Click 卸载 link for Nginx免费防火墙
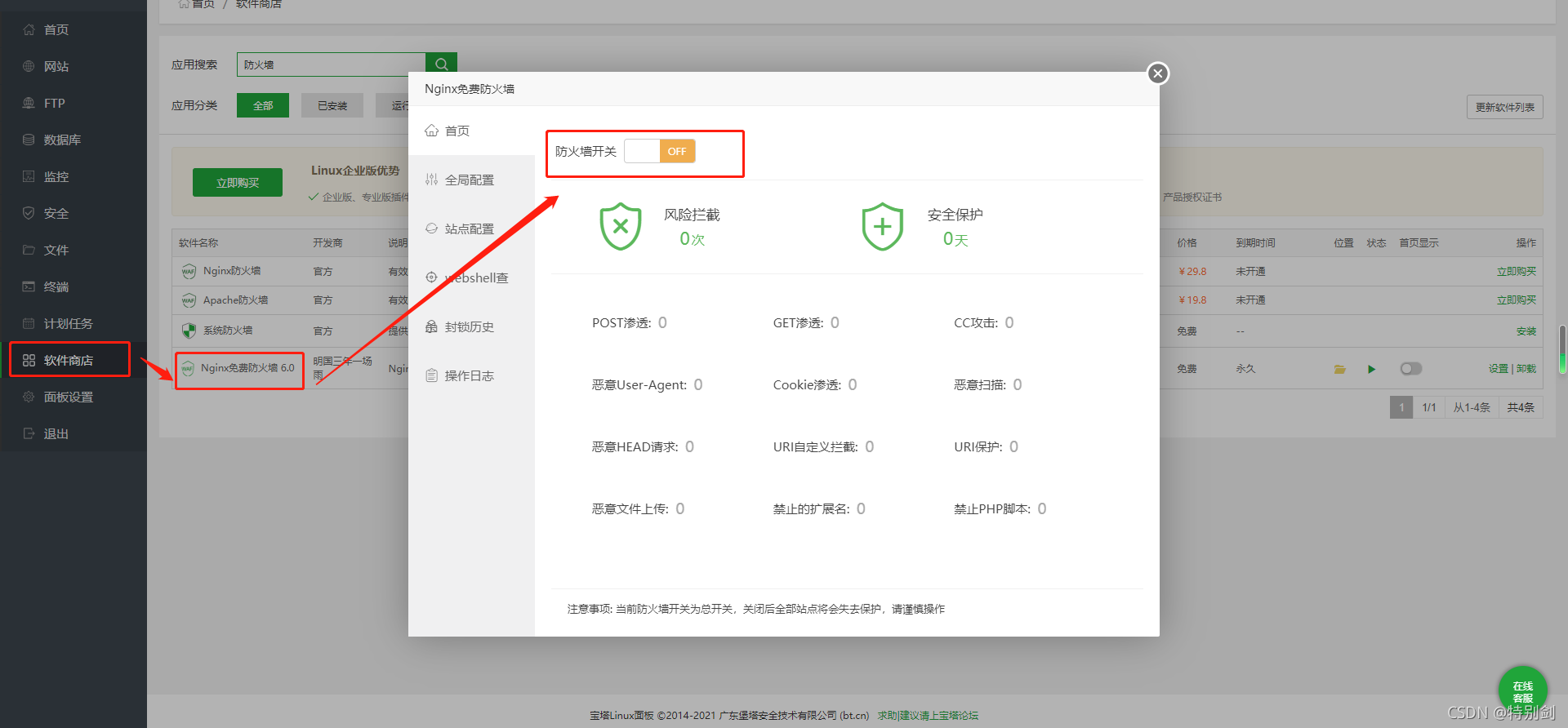The image size is (1568, 728). (1526, 369)
